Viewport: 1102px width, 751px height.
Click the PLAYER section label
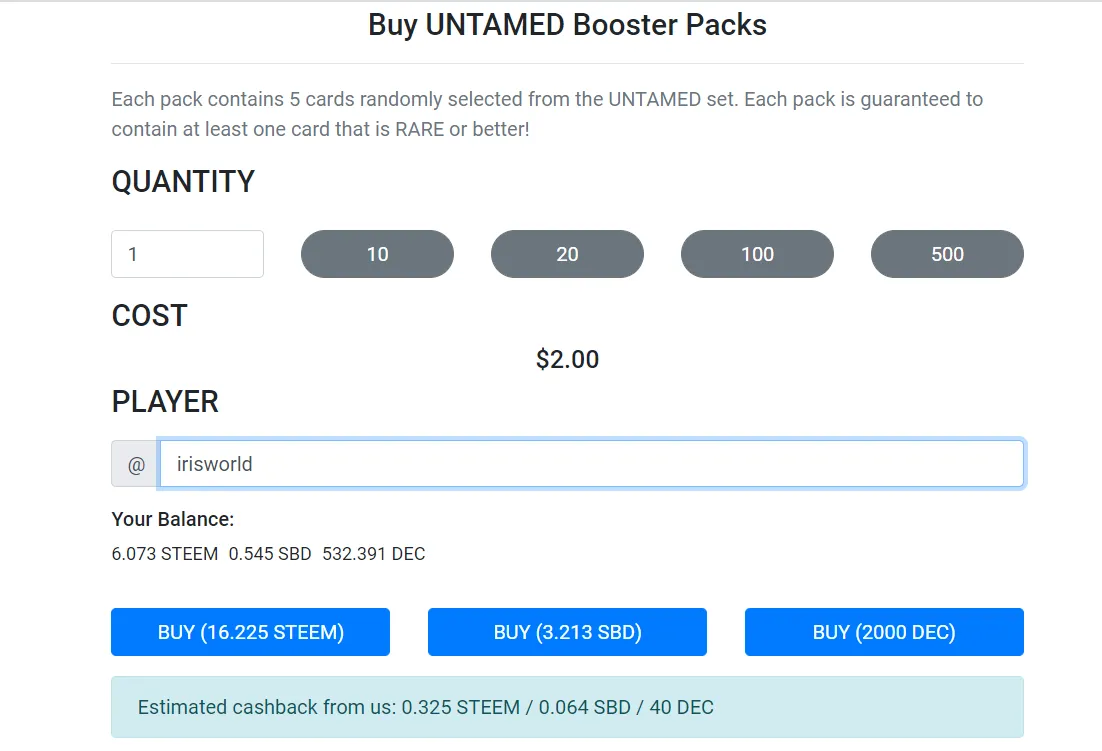tap(165, 402)
